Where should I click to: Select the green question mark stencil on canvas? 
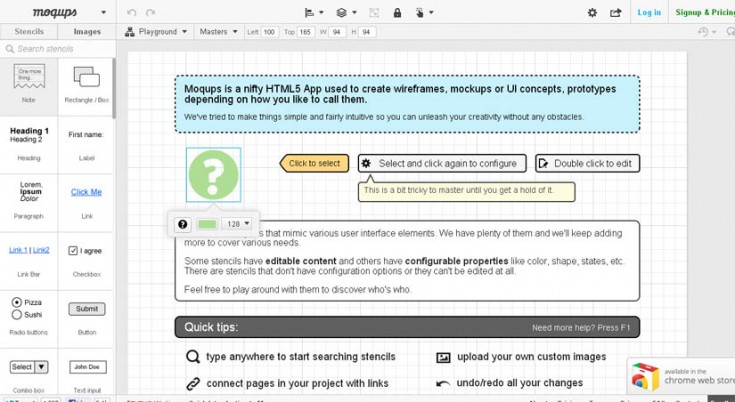(213, 173)
